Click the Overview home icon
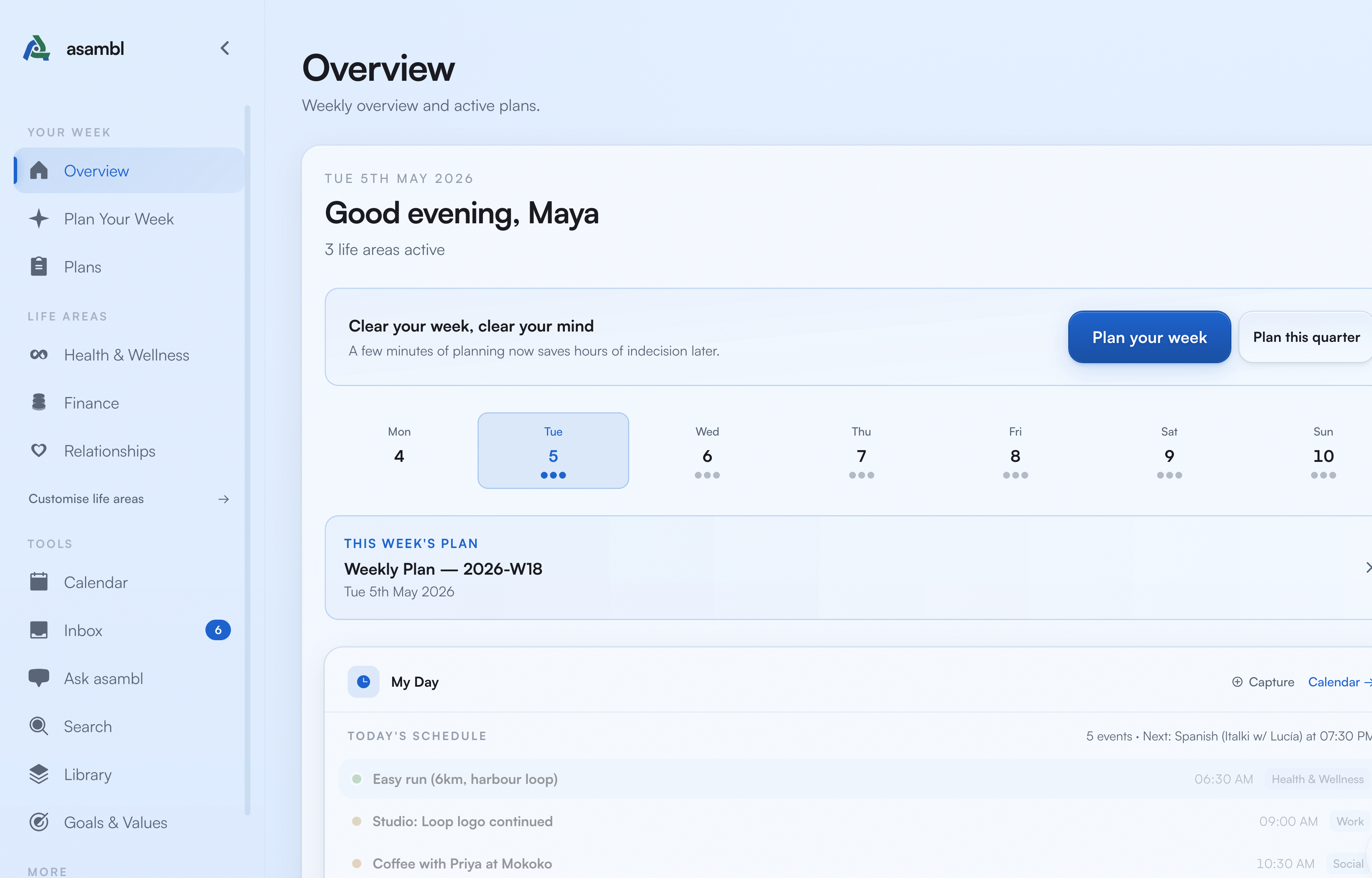 pyautogui.click(x=39, y=170)
